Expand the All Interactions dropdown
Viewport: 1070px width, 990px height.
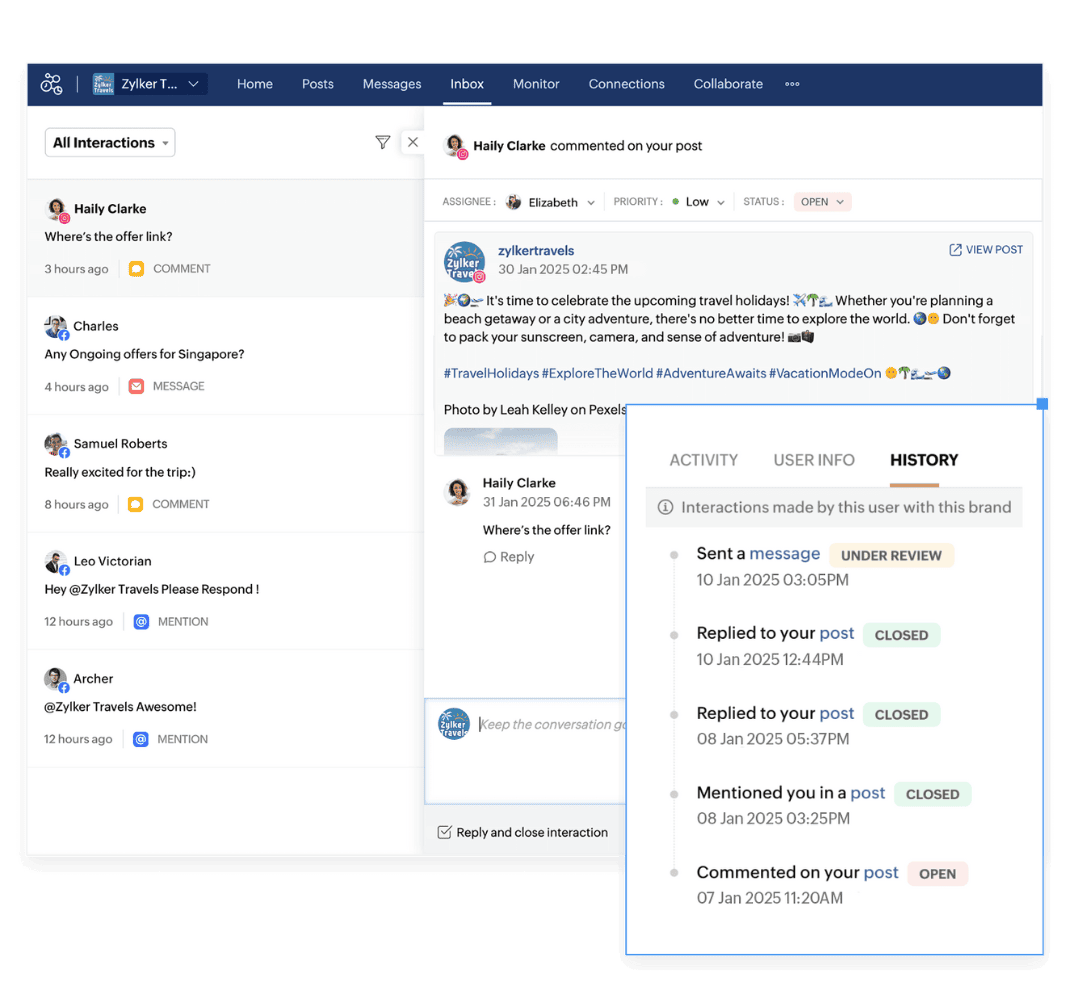tap(110, 143)
